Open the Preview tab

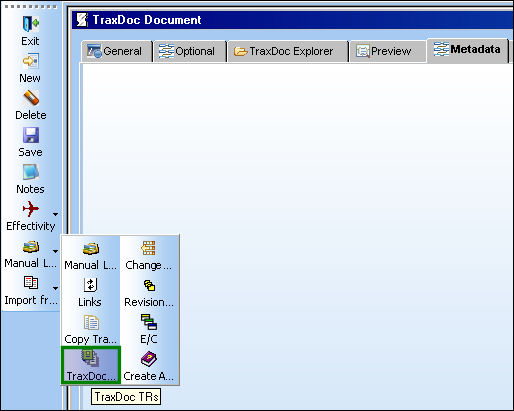pyautogui.click(x=387, y=51)
